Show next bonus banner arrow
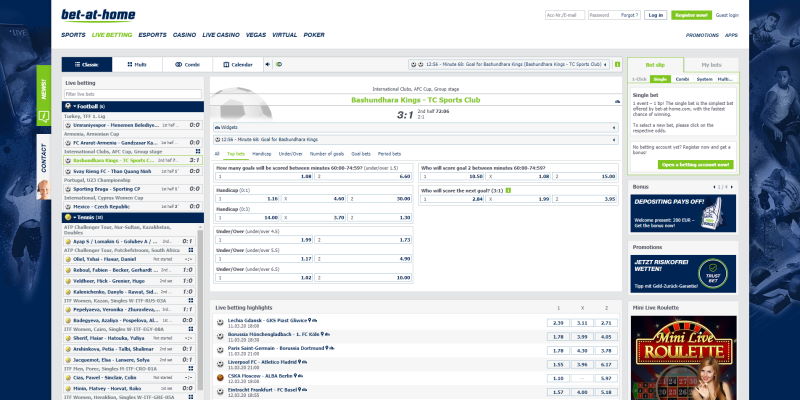 733,187
